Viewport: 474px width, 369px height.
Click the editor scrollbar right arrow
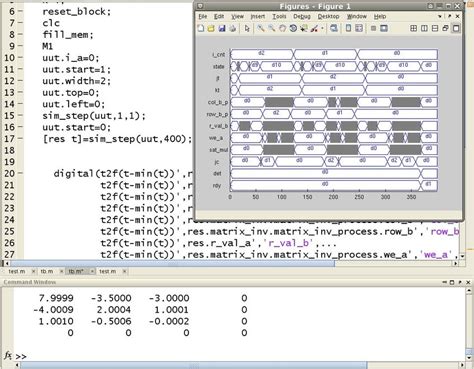[x=456, y=263]
